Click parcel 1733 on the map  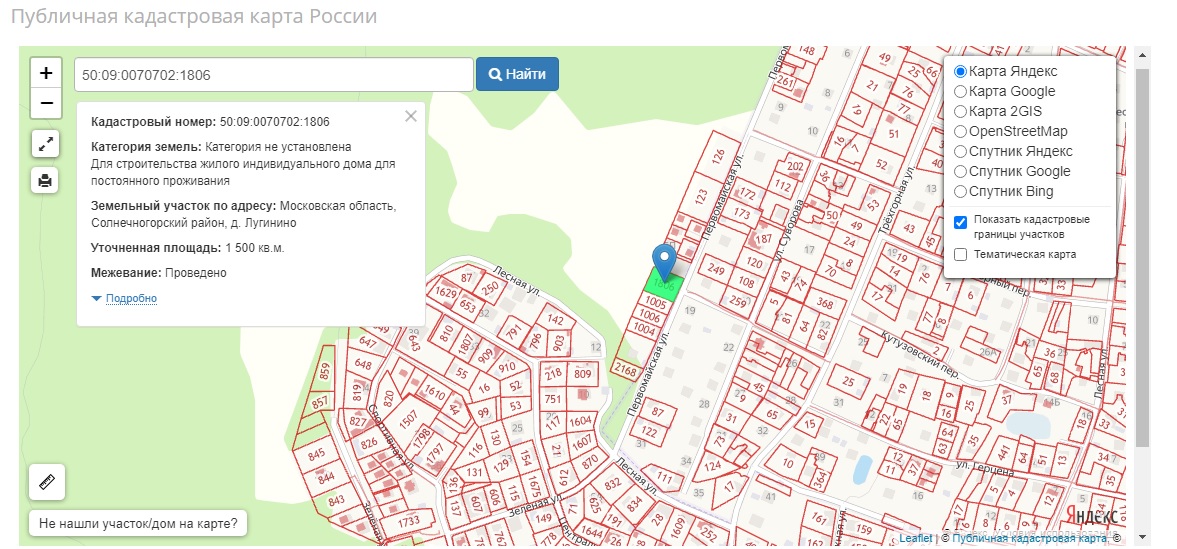[x=408, y=521]
